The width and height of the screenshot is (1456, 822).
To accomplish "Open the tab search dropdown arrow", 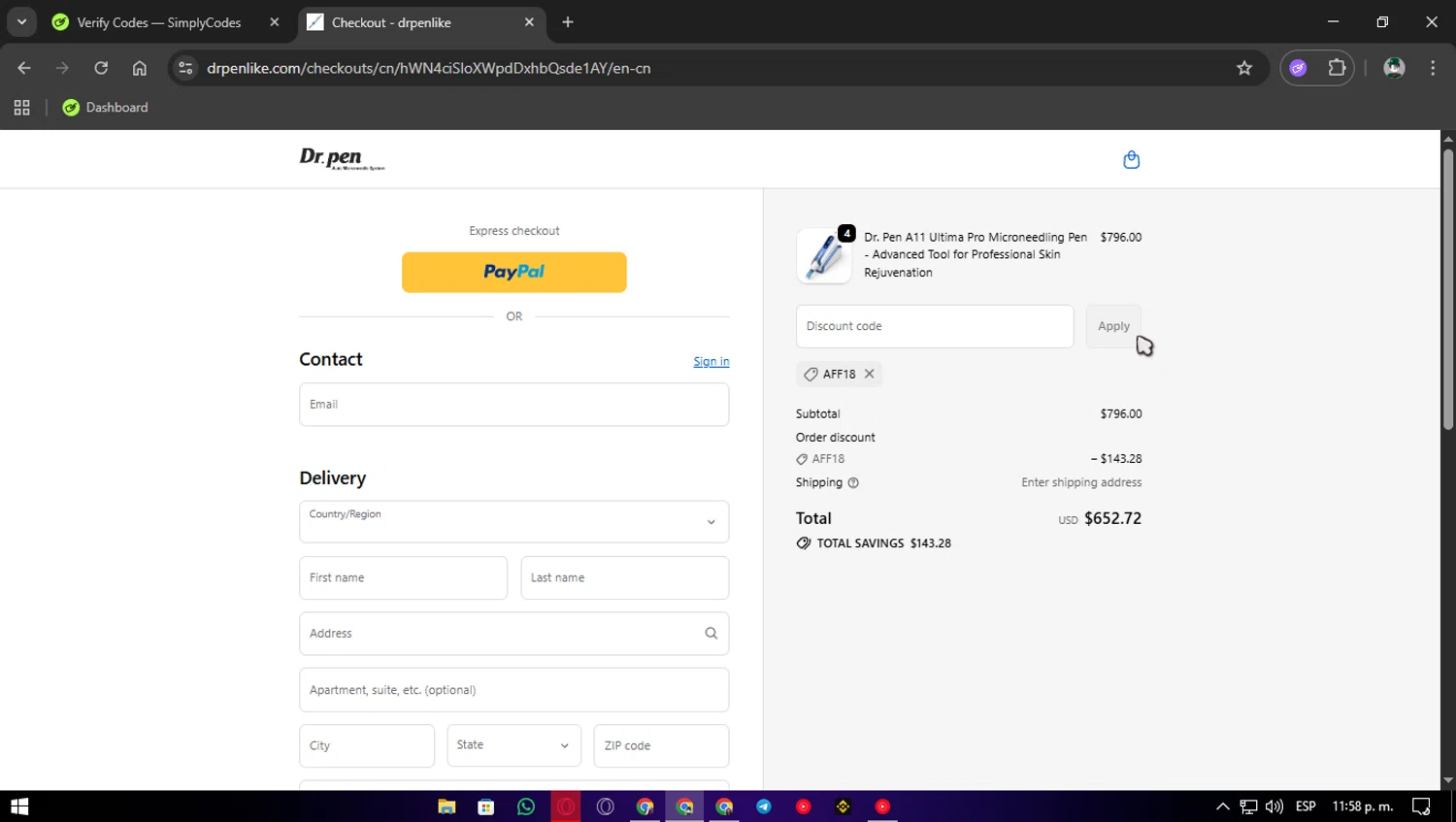I will click(x=21, y=22).
